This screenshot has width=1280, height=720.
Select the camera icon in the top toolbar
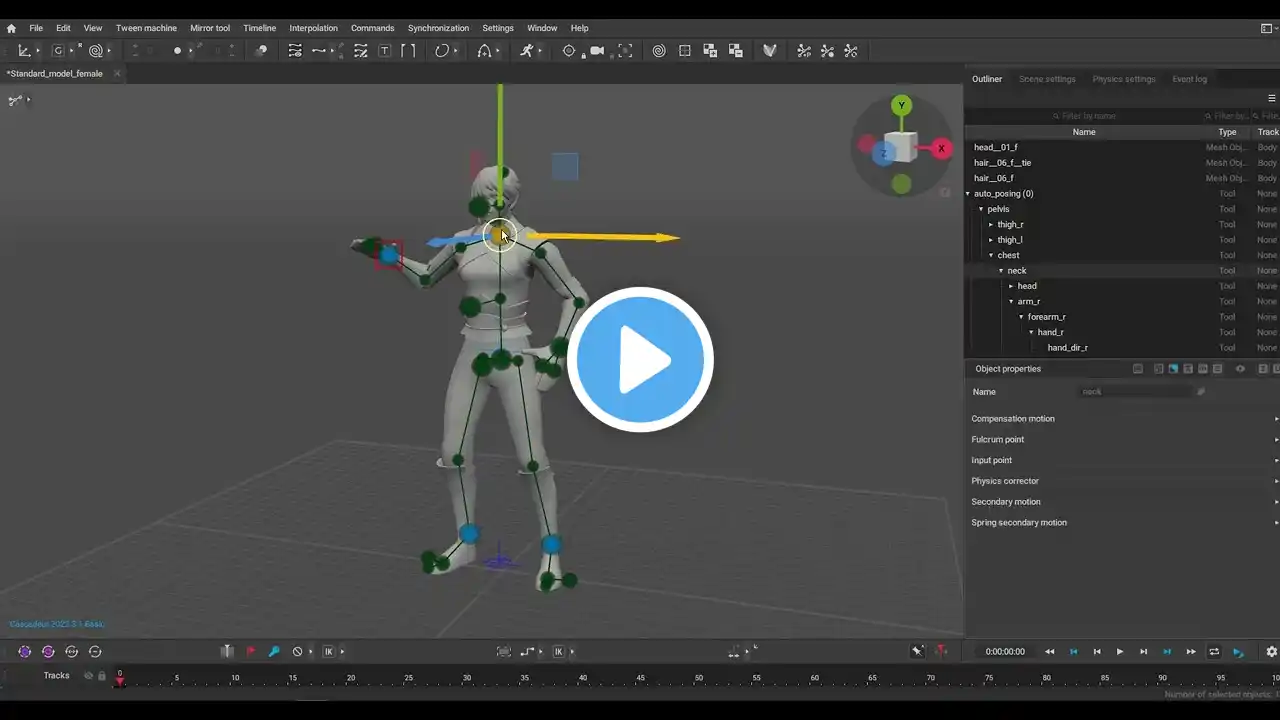point(597,51)
